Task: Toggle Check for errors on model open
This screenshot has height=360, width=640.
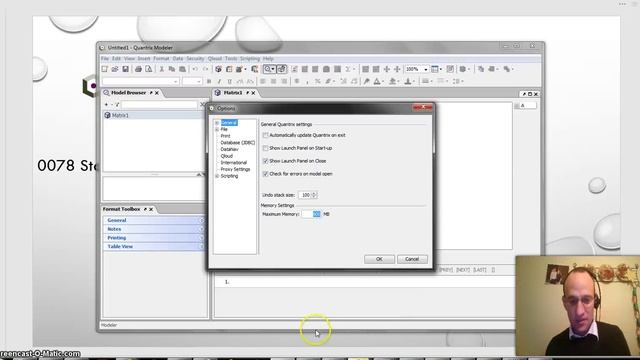Action: click(265, 174)
